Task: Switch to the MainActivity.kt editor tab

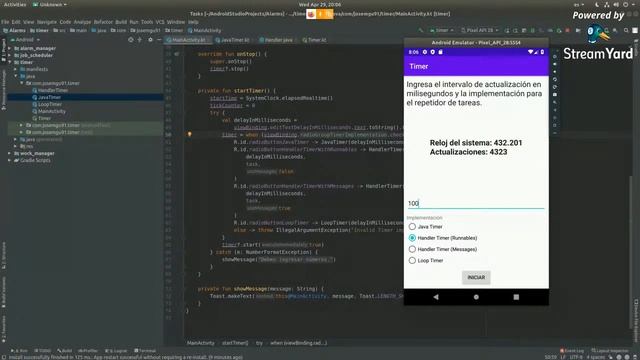Action: [x=188, y=40]
